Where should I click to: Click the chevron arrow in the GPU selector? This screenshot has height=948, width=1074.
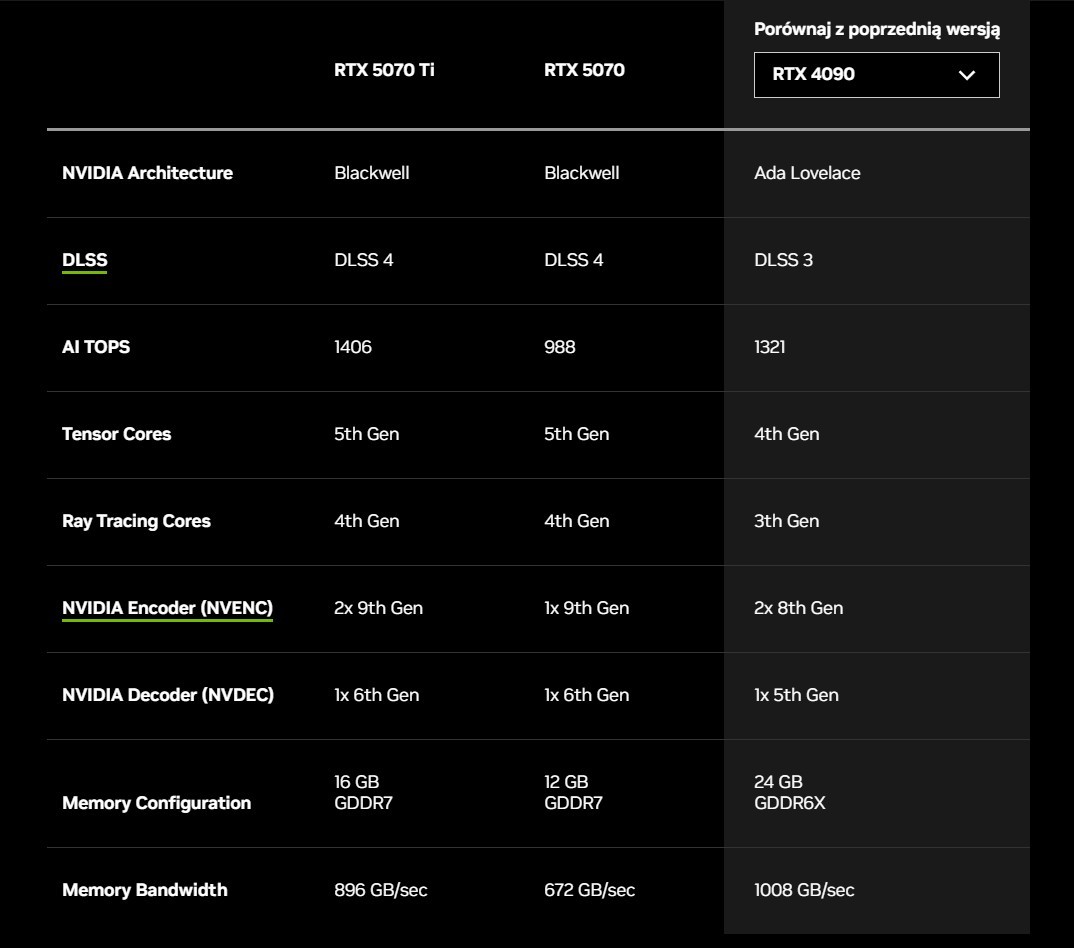966,75
